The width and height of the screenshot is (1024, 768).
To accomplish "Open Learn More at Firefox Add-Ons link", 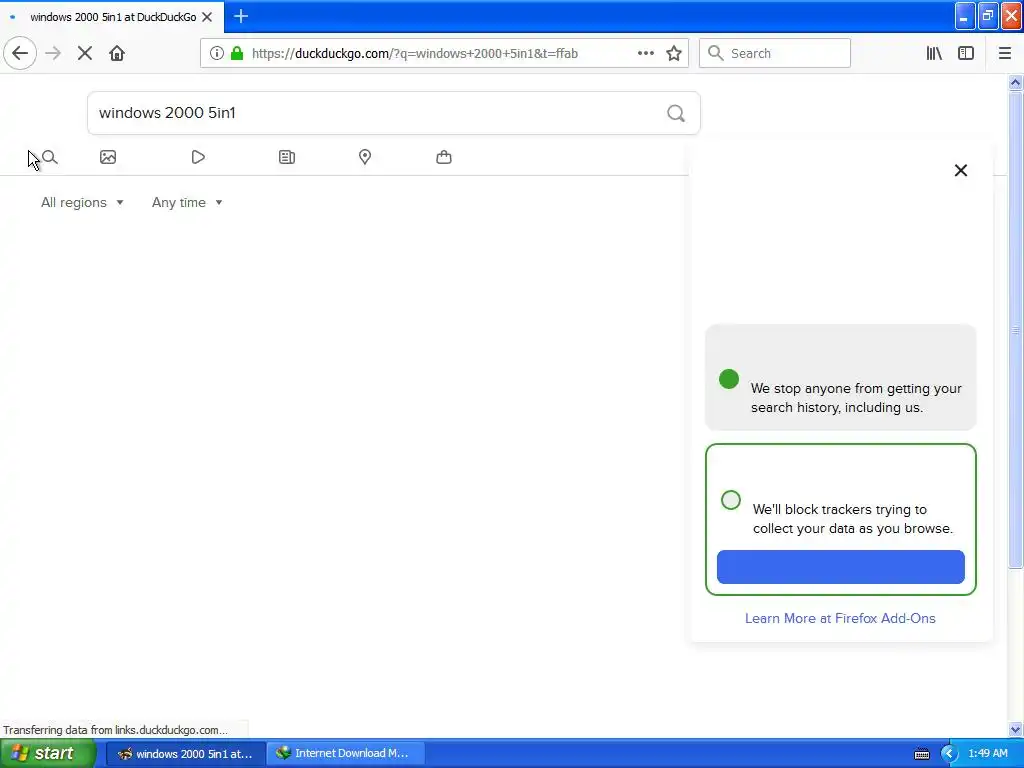I will pos(840,618).
